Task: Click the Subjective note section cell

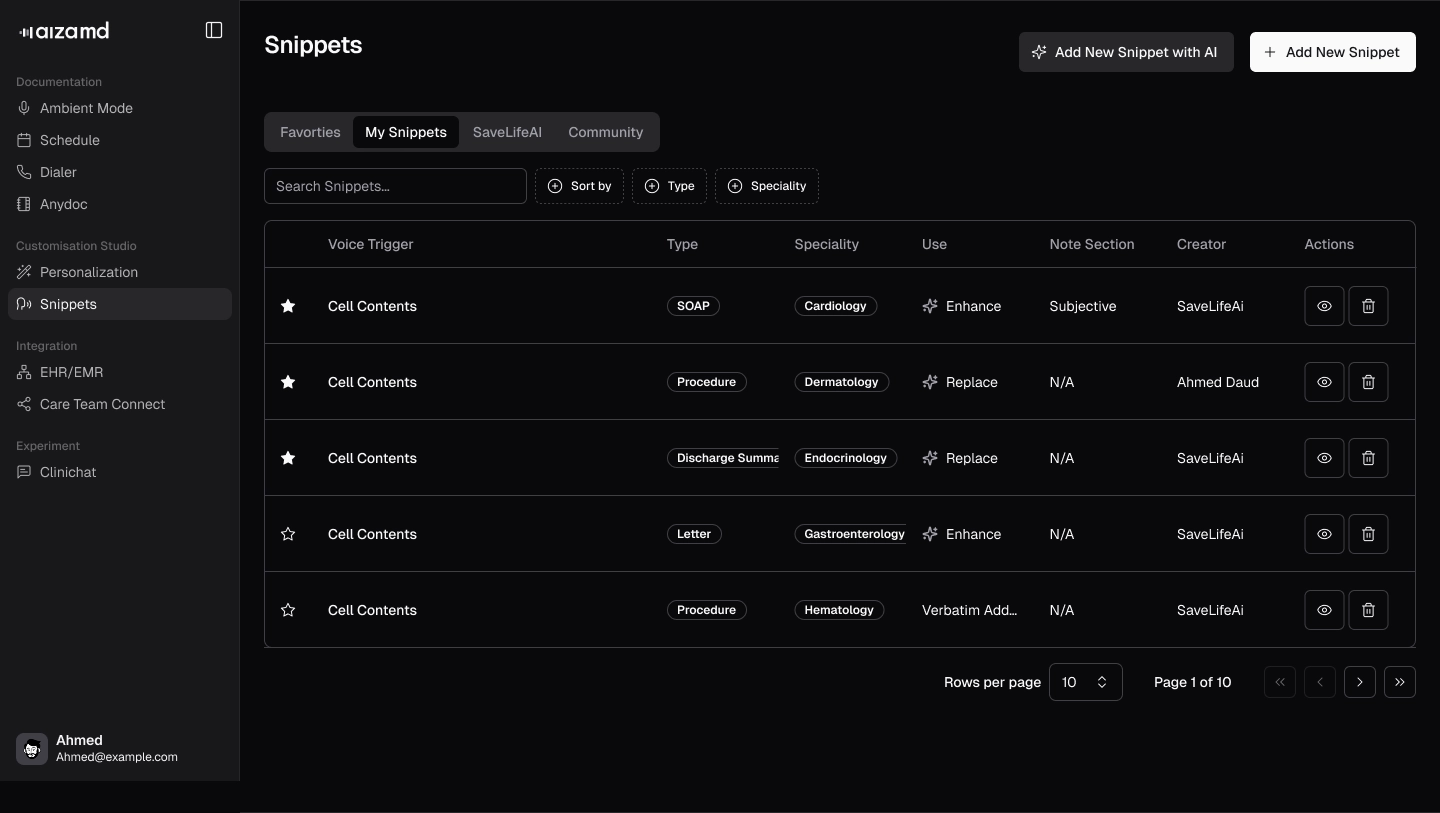Action: [1083, 306]
